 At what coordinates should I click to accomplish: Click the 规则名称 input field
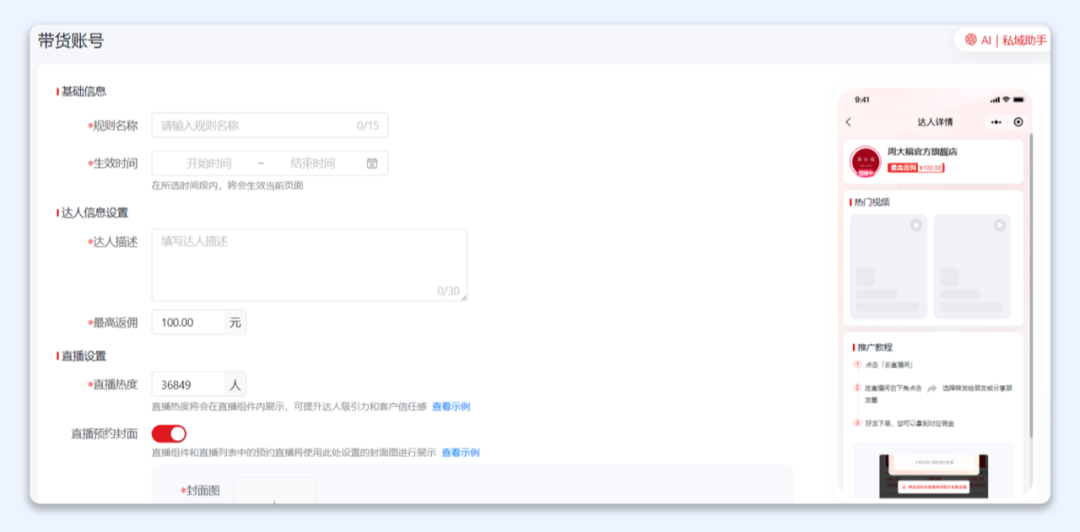255,125
